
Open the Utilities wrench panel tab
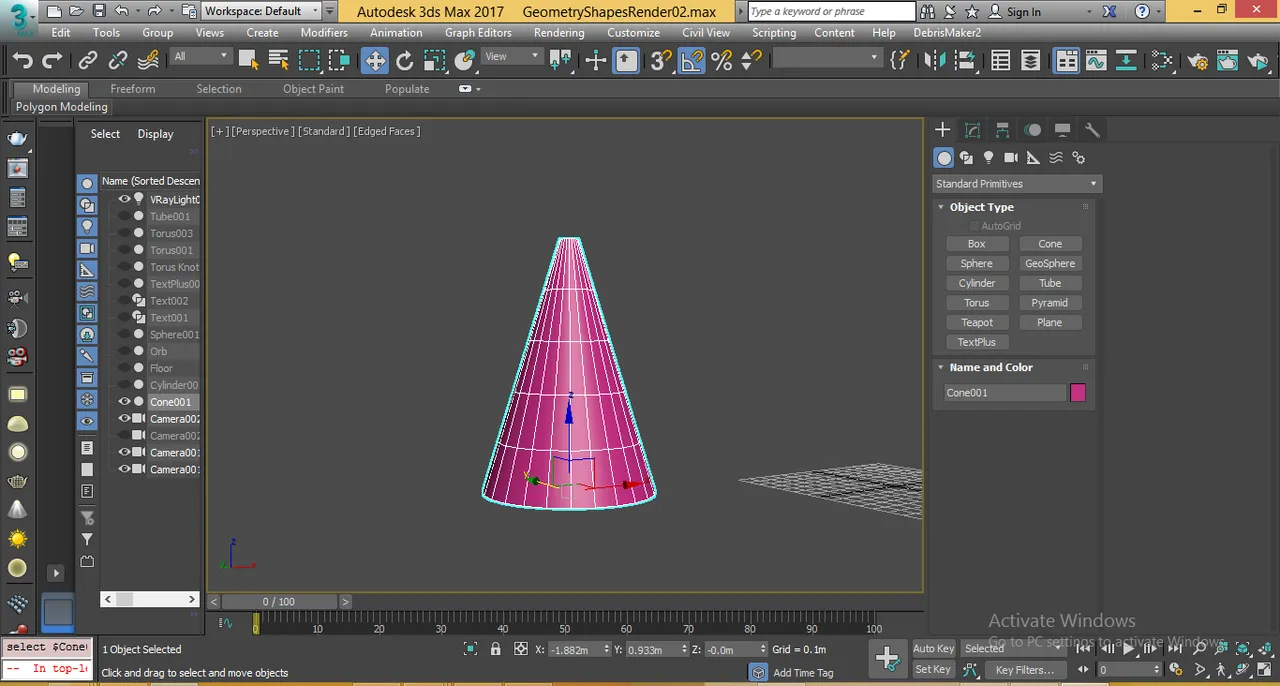point(1092,130)
